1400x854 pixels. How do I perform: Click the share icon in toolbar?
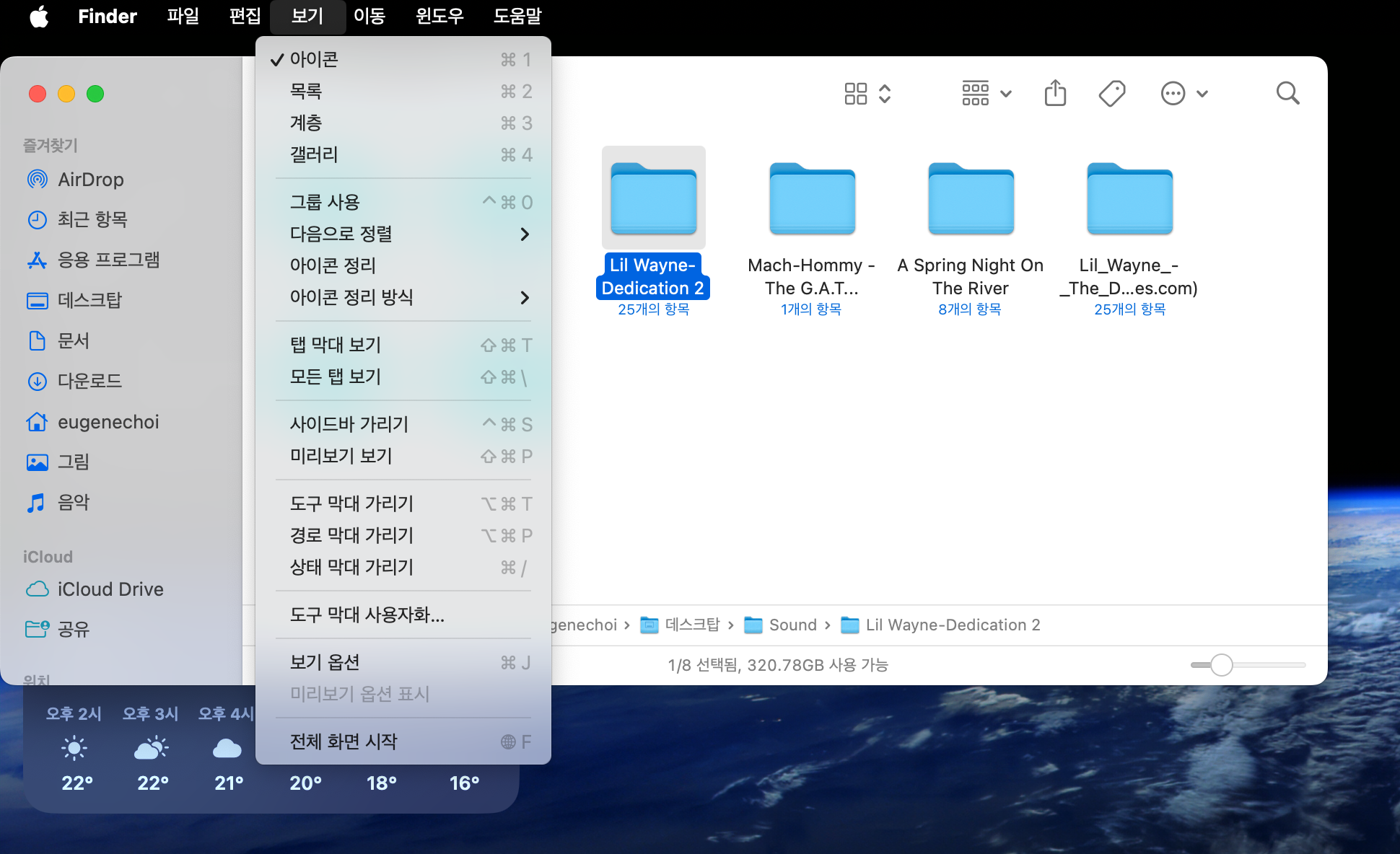point(1055,93)
